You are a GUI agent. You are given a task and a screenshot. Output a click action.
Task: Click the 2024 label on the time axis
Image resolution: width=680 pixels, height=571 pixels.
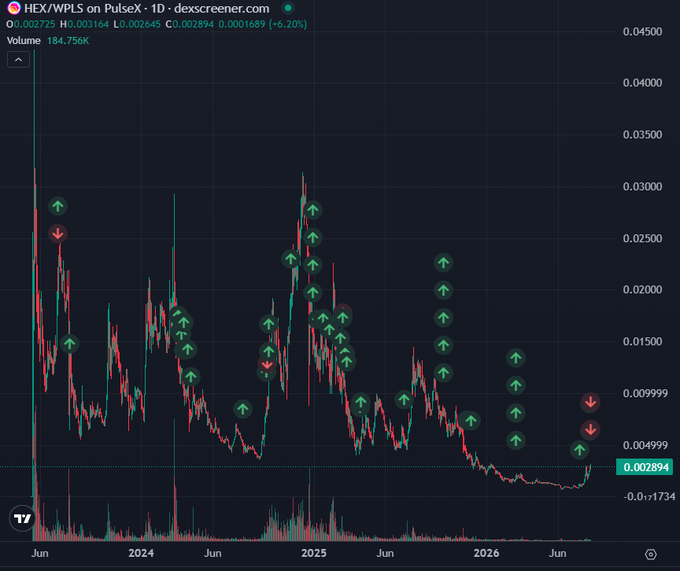pyautogui.click(x=141, y=553)
